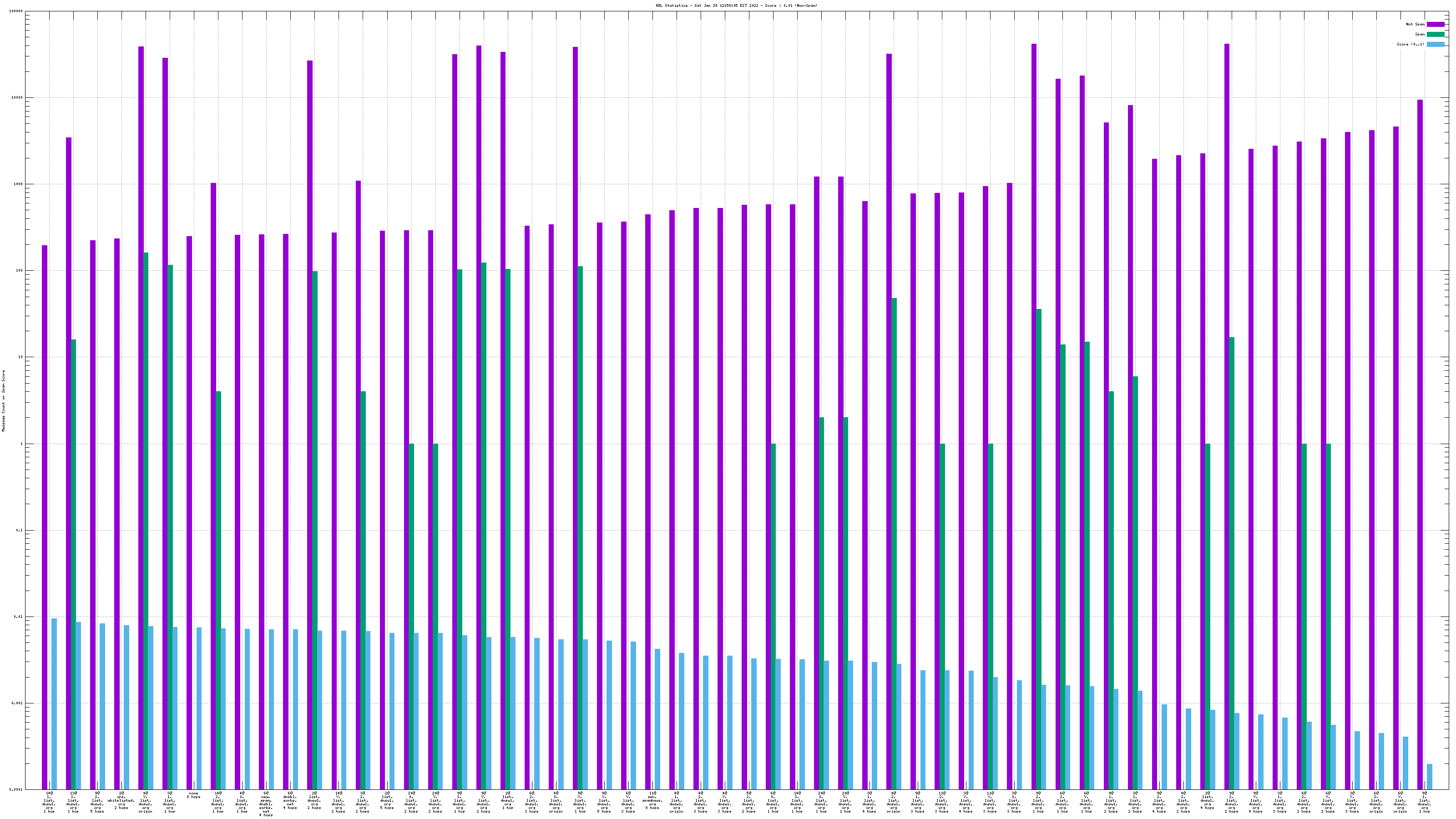Click the 'none 8 hops' x-axis label
The width and height of the screenshot is (1456, 819).
click(194, 795)
